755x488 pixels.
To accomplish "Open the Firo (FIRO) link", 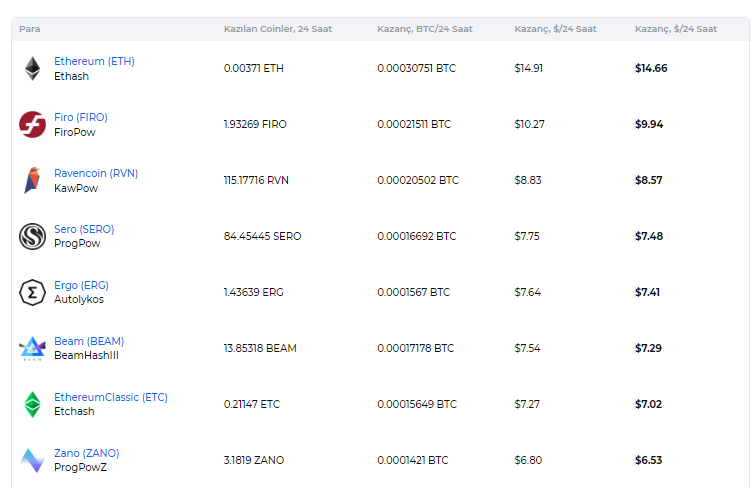I will pyautogui.click(x=81, y=117).
